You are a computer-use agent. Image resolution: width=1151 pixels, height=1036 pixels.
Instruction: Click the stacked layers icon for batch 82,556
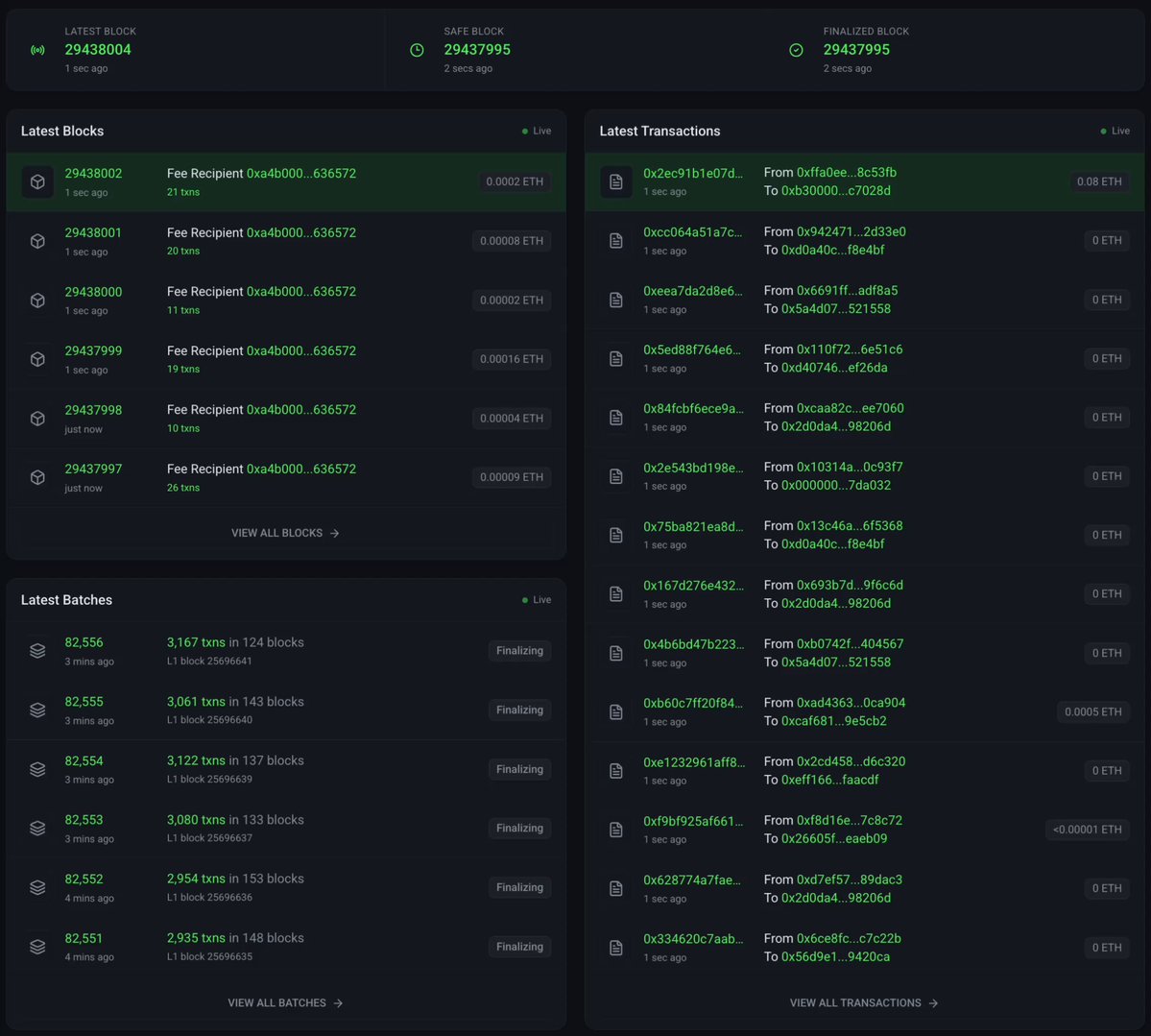pos(37,651)
